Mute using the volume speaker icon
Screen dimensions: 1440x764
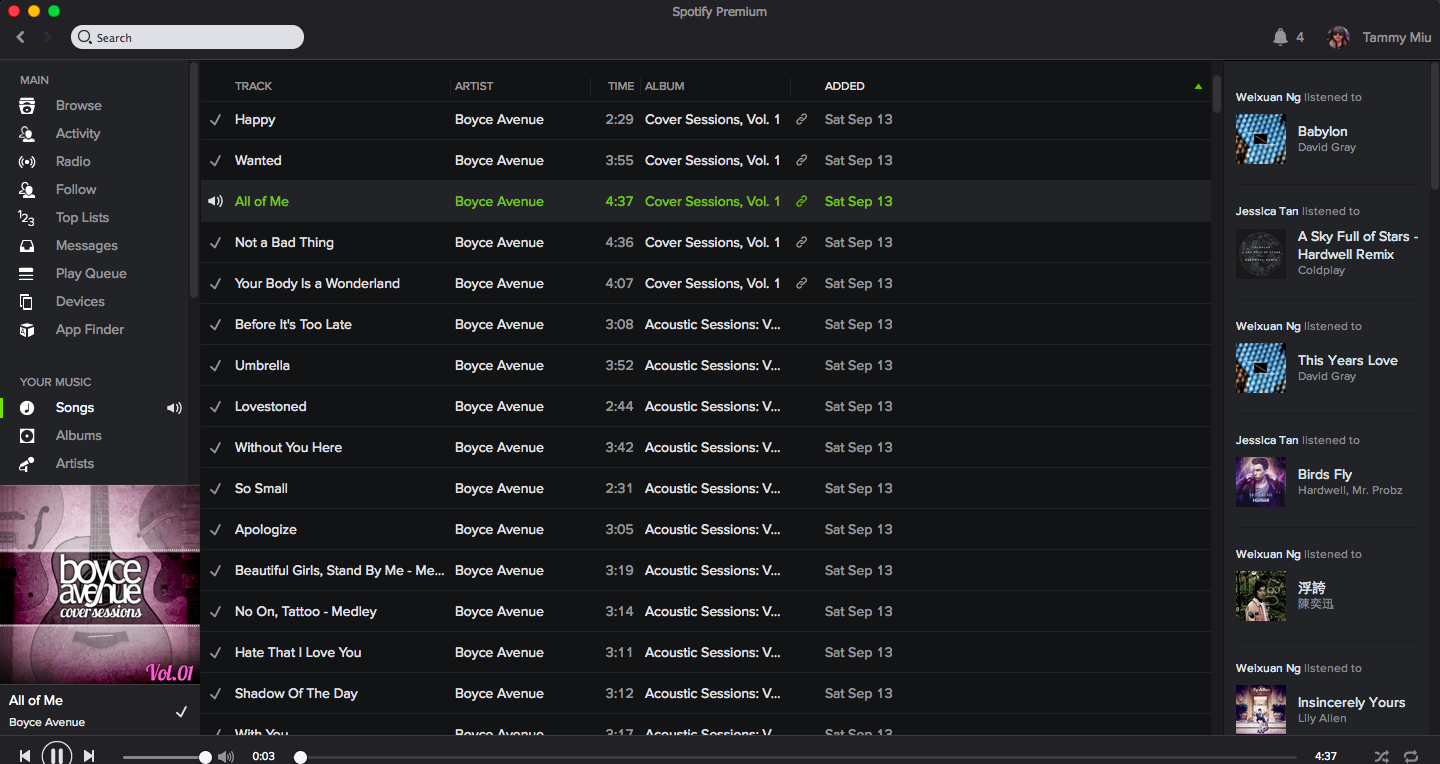pyautogui.click(x=226, y=757)
